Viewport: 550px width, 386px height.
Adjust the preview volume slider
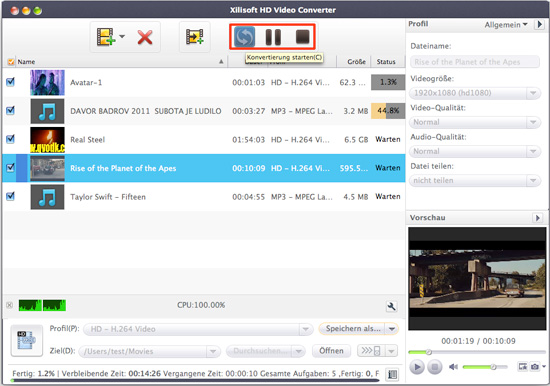(x=485, y=367)
